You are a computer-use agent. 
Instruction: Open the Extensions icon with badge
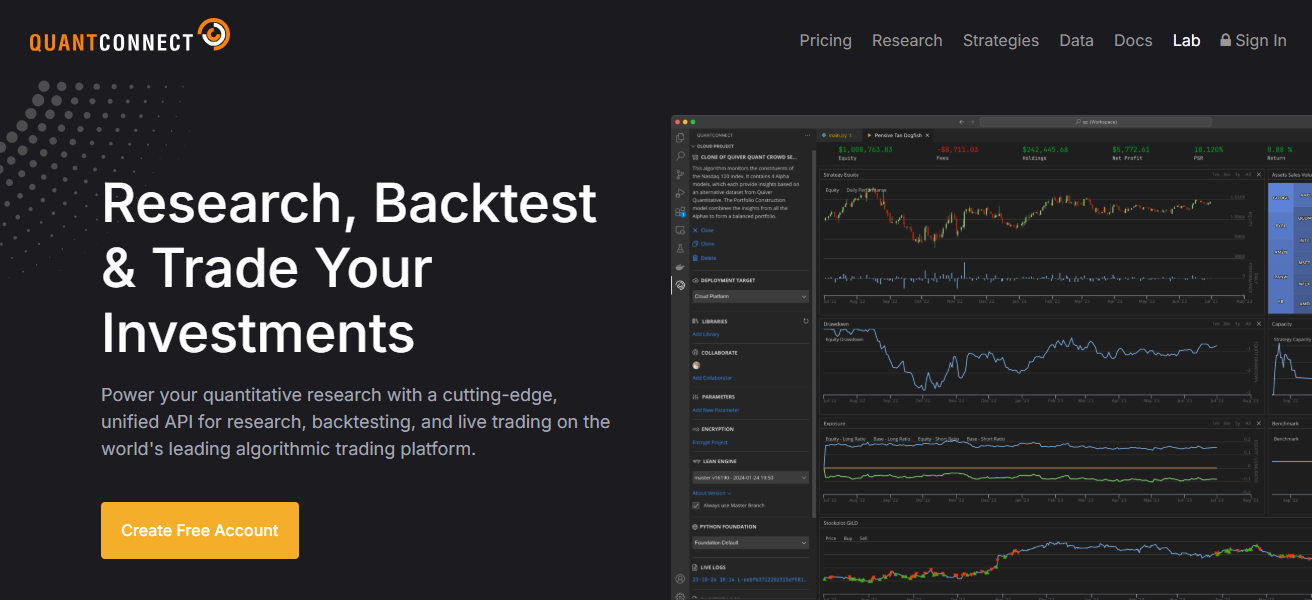[680, 212]
